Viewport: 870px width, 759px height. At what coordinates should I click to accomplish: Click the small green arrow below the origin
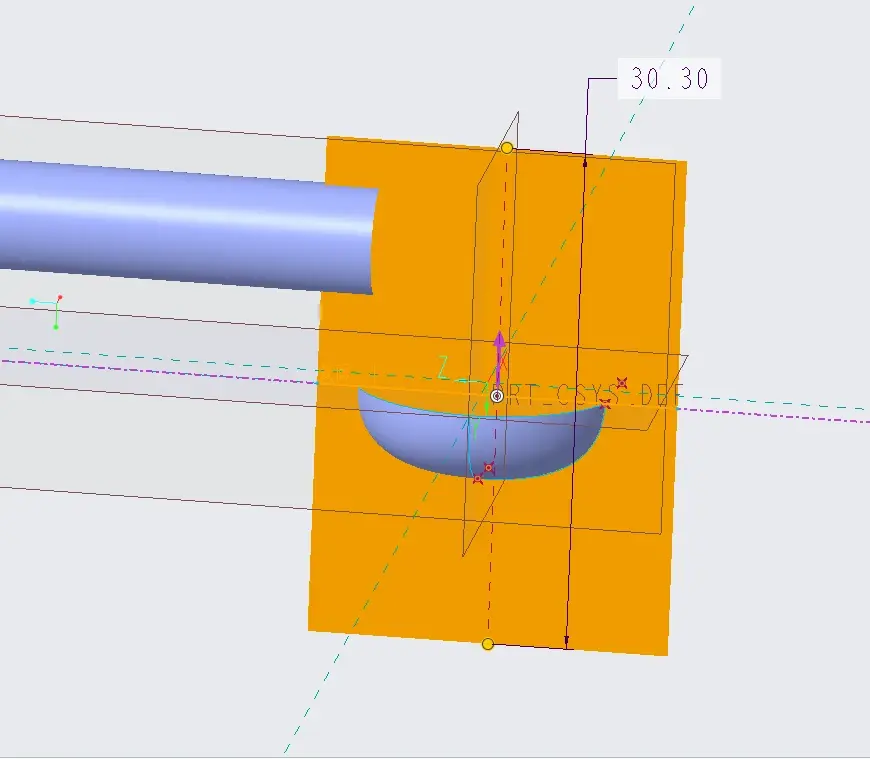click(x=487, y=407)
